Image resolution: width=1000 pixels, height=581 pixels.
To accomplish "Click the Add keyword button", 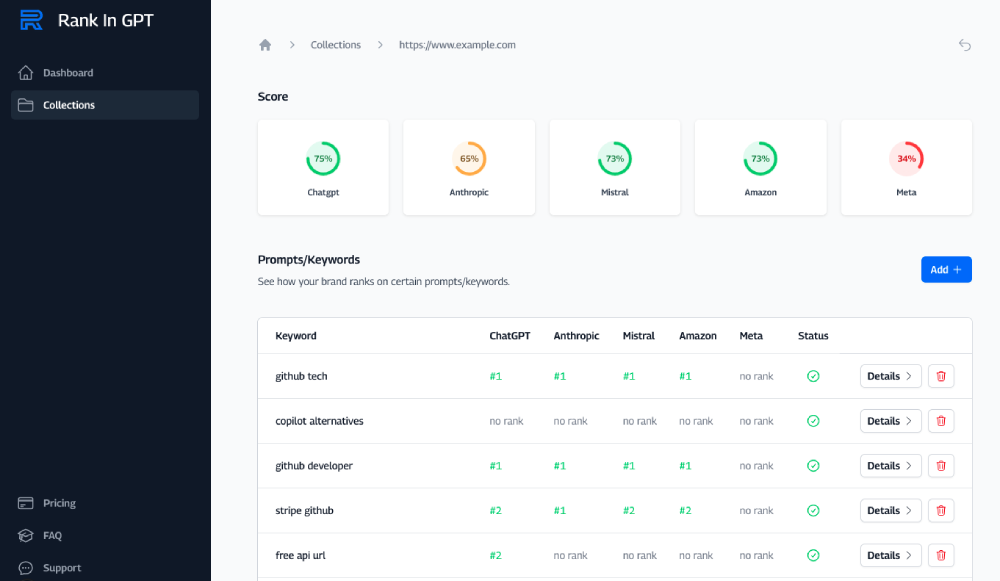I will (x=946, y=270).
